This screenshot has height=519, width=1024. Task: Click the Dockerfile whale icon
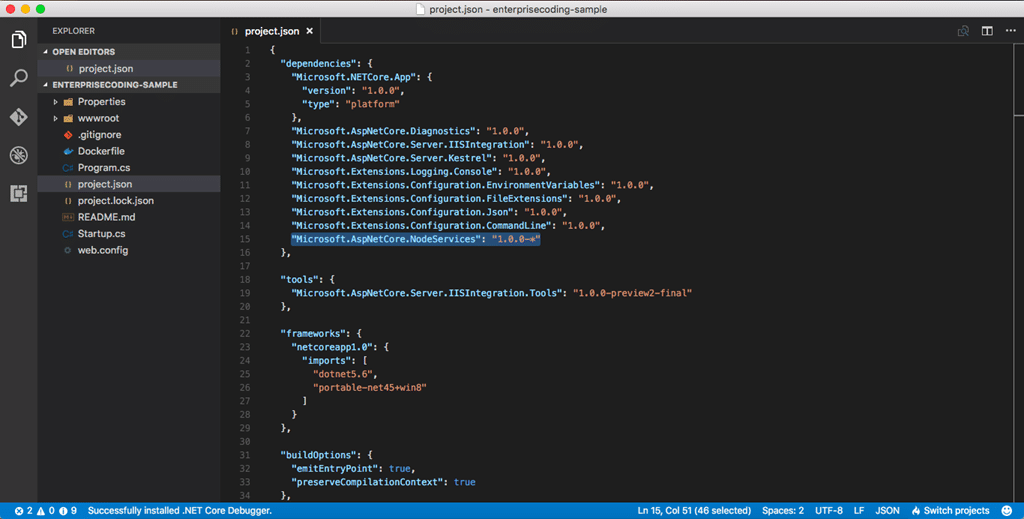pyautogui.click(x=68, y=151)
